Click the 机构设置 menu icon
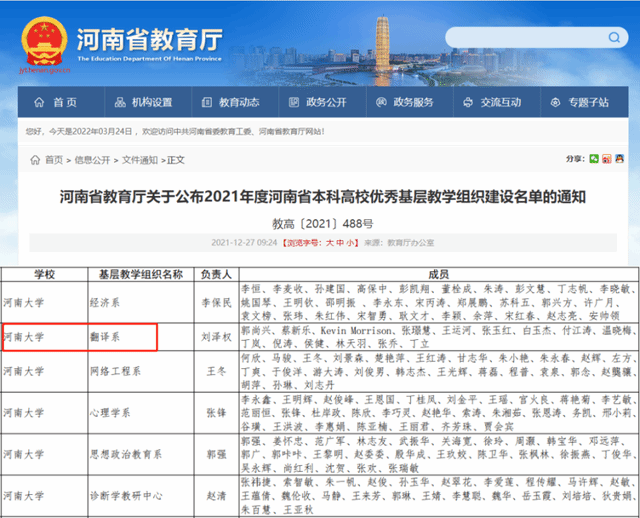Image resolution: width=640 pixels, height=518 pixels. pos(120,102)
